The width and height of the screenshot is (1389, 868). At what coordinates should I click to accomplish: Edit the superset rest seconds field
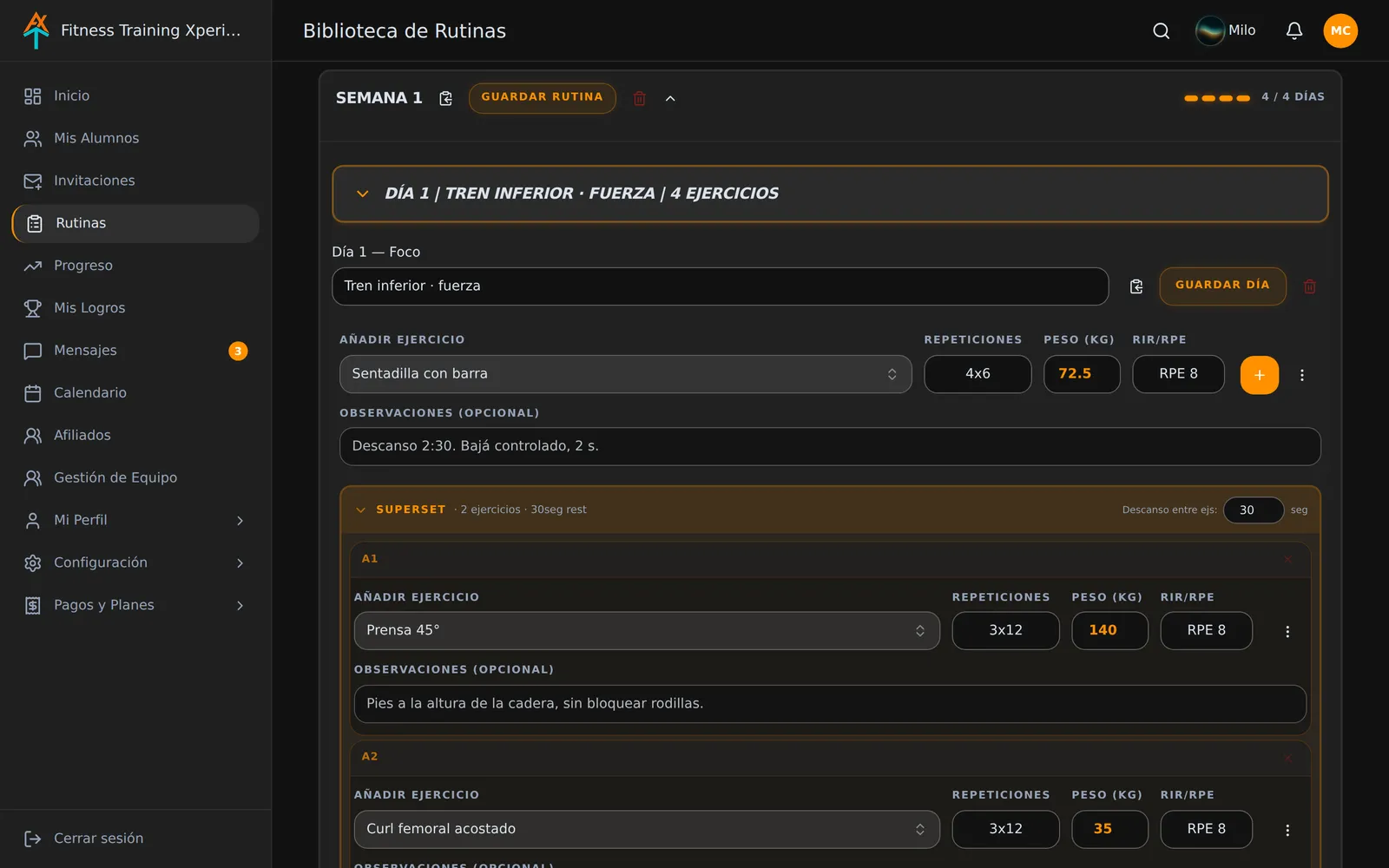point(1254,510)
